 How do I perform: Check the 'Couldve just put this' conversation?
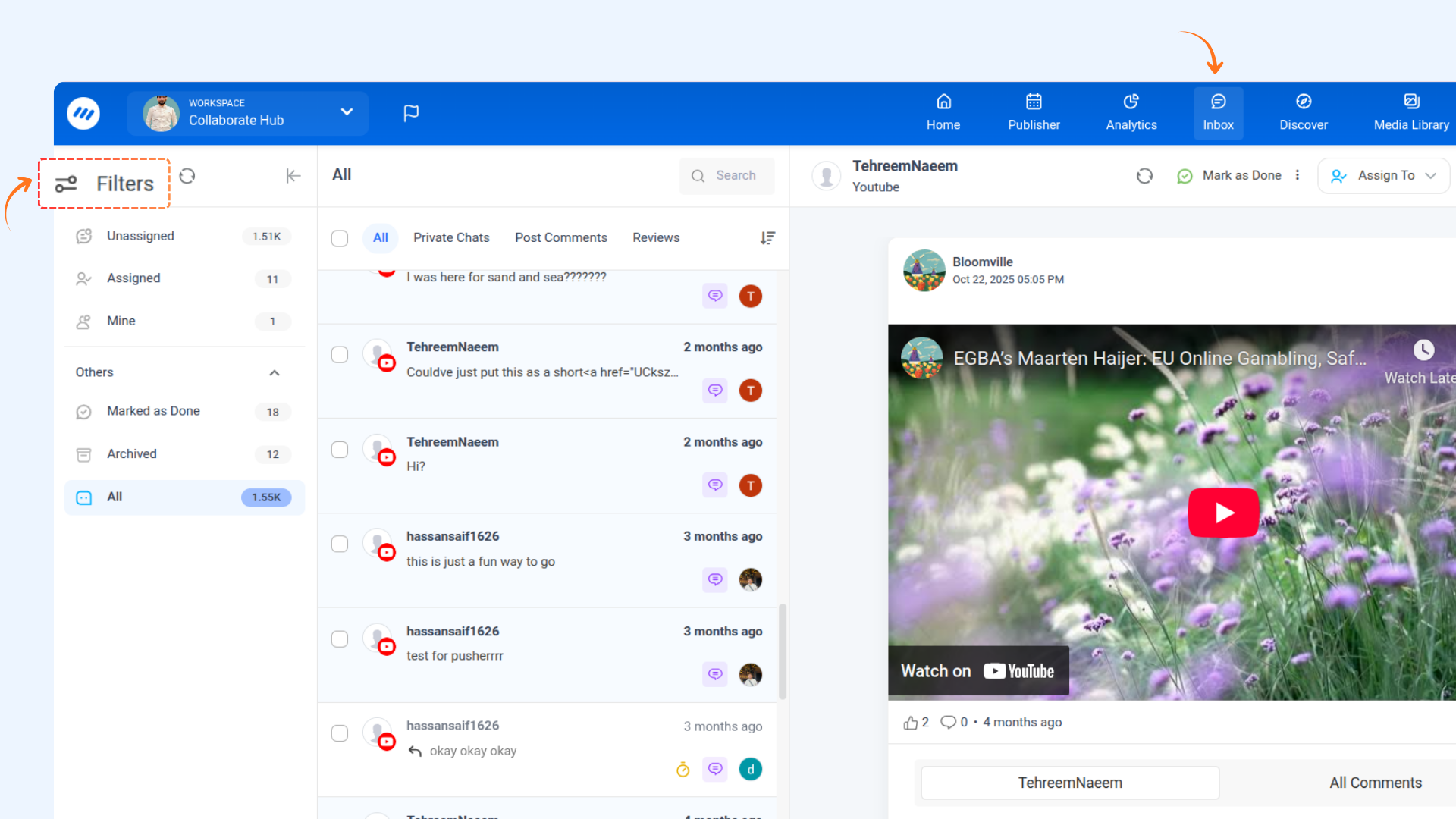(x=340, y=355)
